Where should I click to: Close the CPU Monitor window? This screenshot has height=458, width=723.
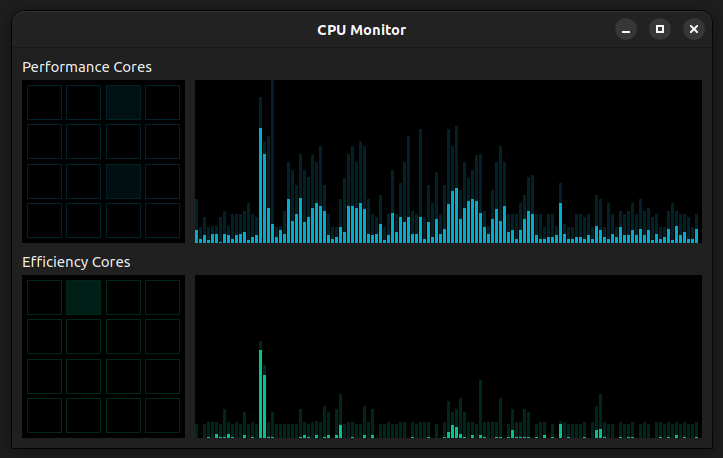[x=693, y=30]
